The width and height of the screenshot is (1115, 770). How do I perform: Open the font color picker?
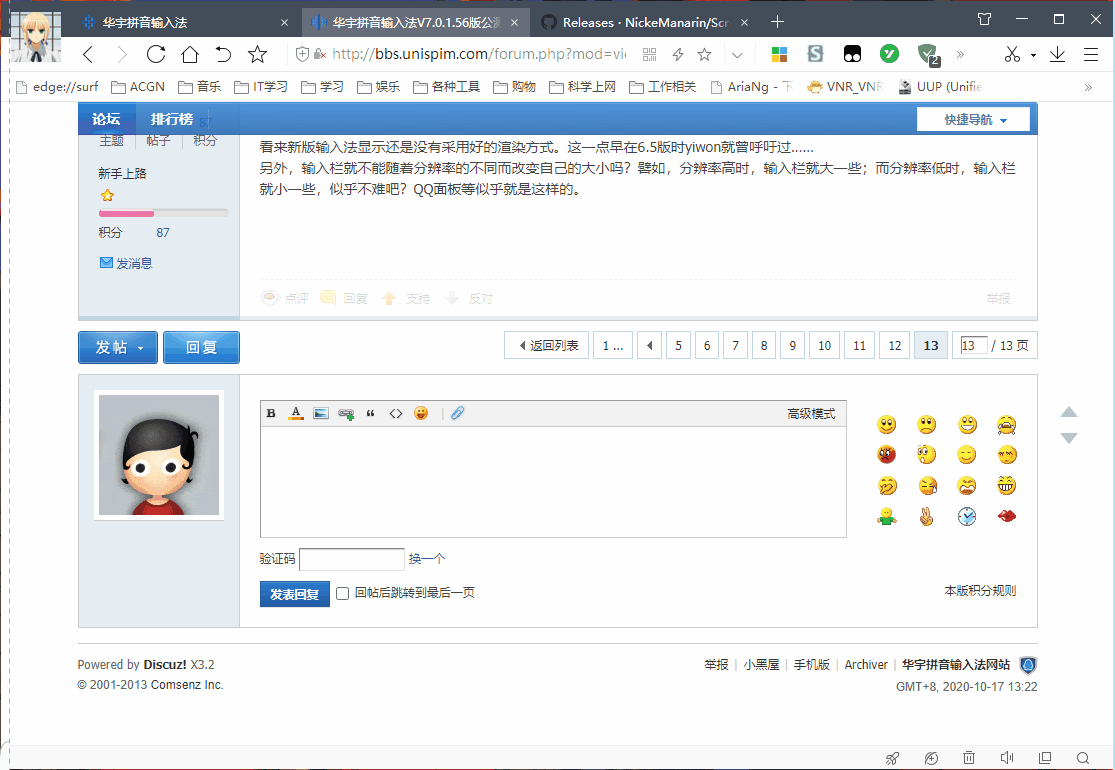[x=296, y=414]
